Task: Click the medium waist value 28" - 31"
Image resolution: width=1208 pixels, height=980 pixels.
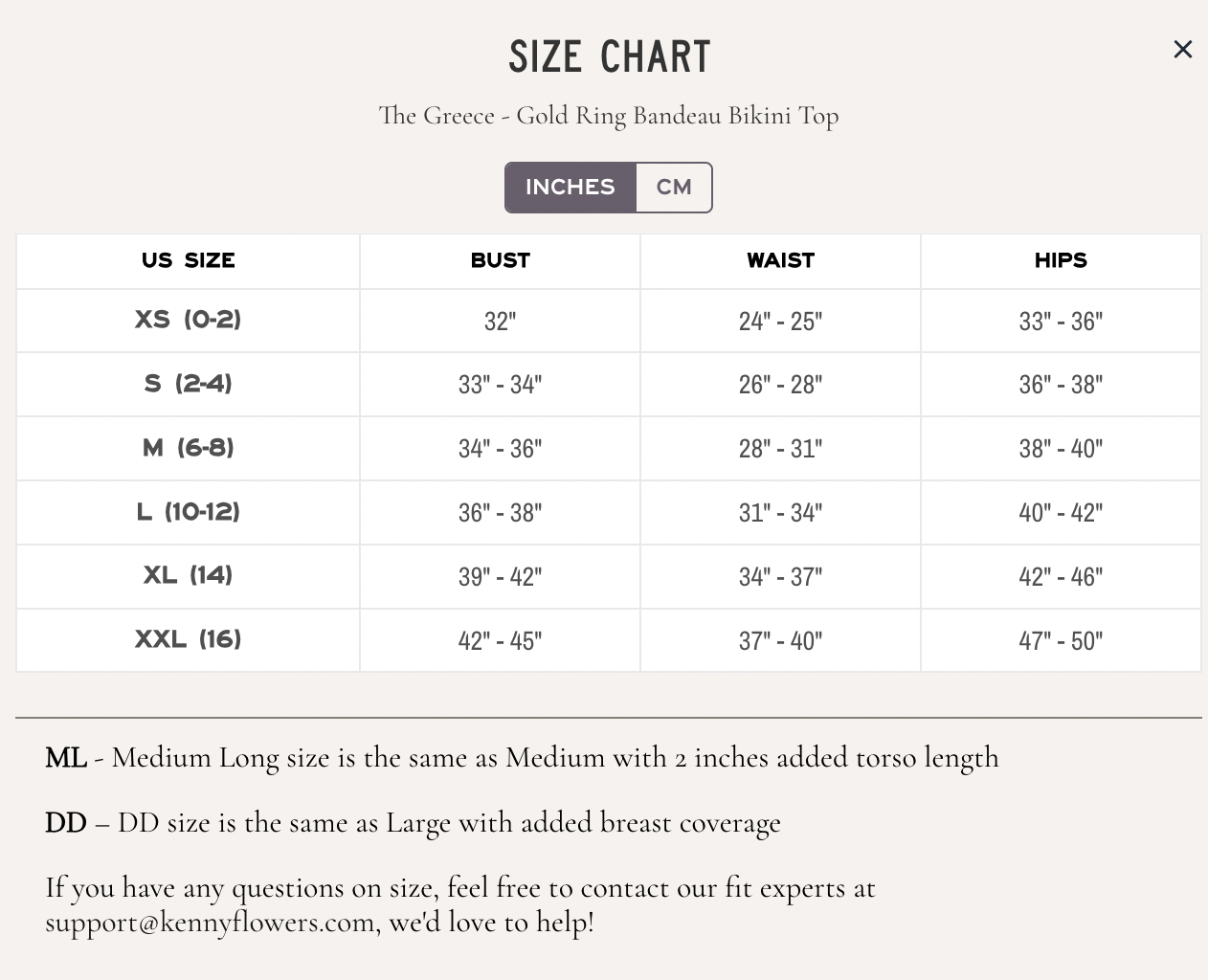Action: [780, 449]
